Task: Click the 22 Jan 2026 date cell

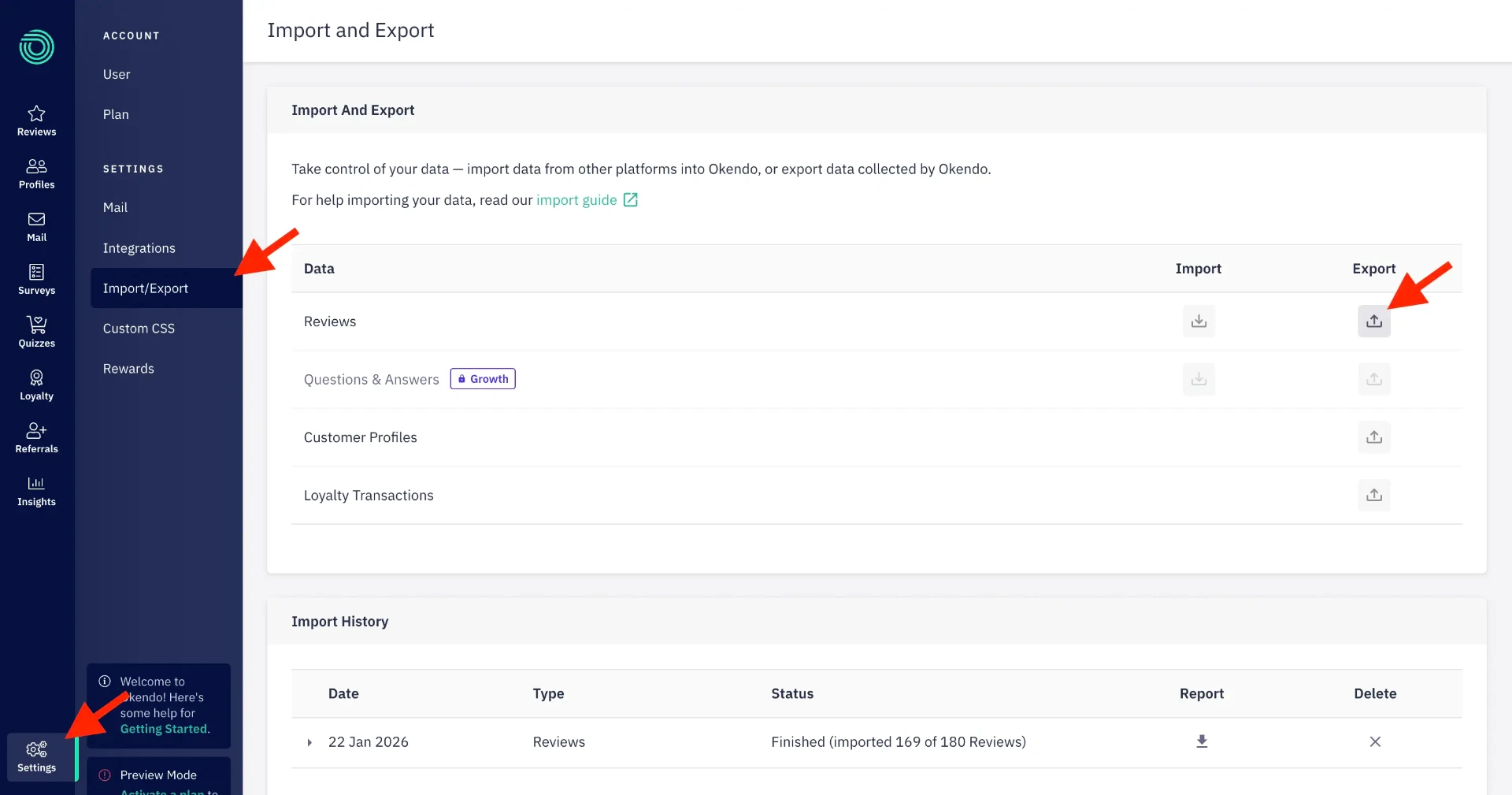Action: click(x=369, y=741)
